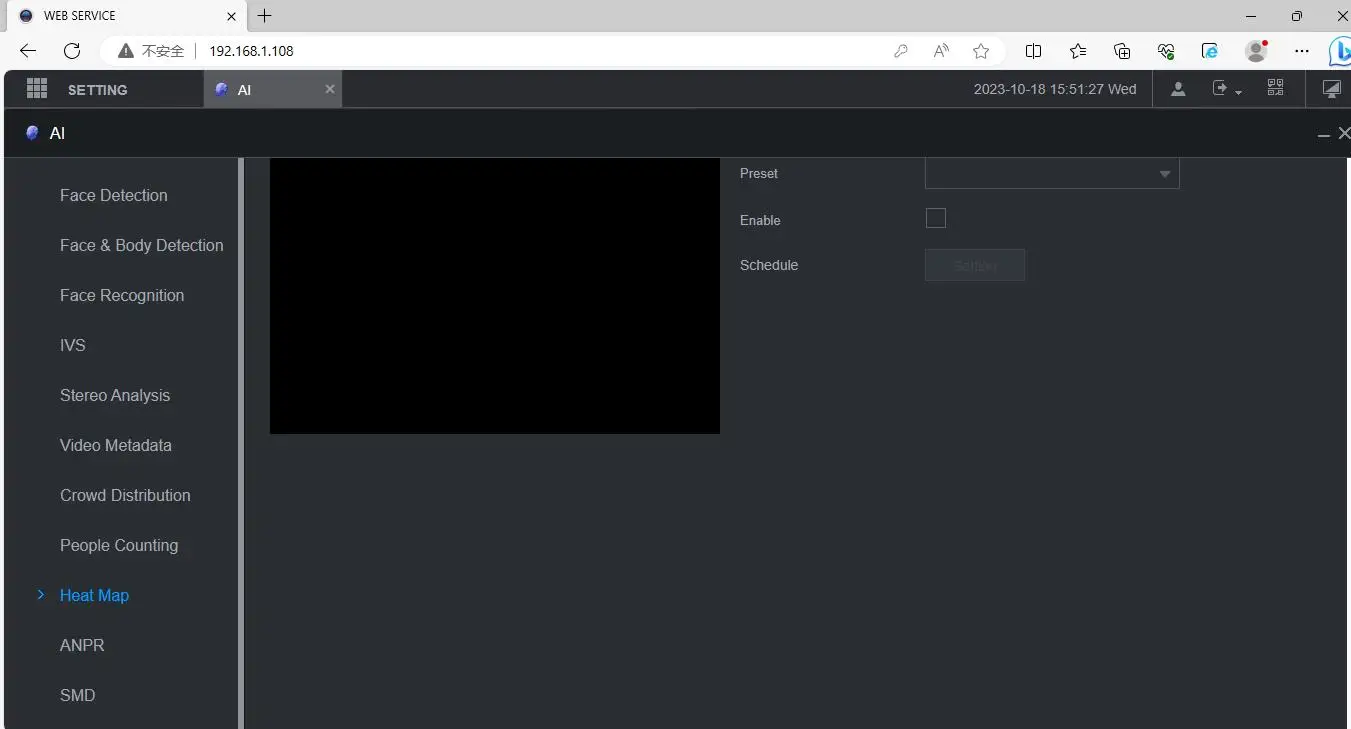
Task: Open a new browser tab with the plus icon
Action: click(x=264, y=16)
